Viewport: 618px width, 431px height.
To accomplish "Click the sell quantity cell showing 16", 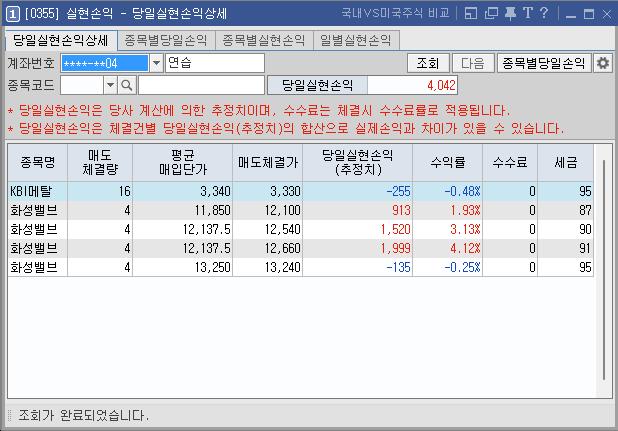I will pyautogui.click(x=100, y=191).
